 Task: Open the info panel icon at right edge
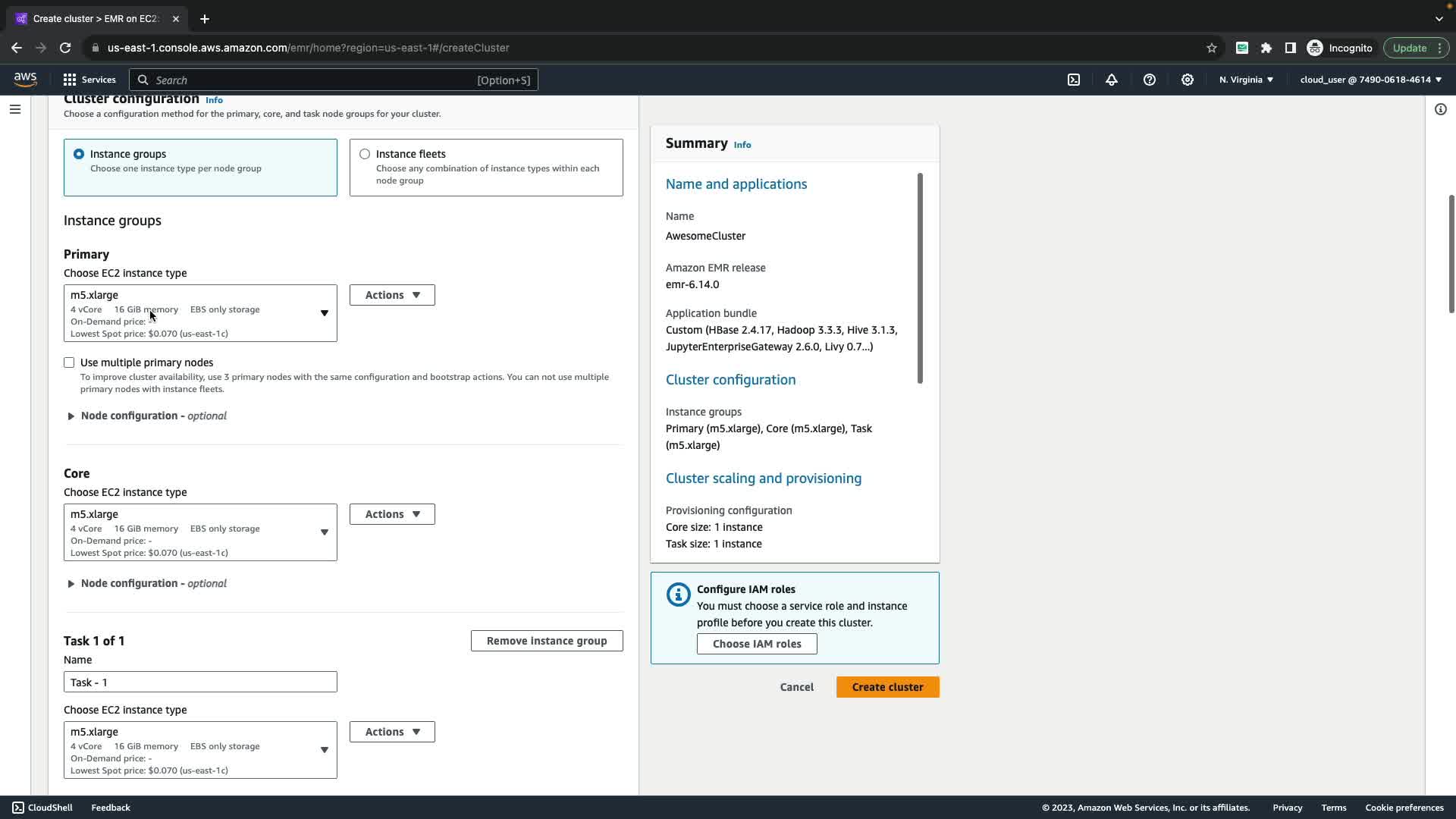pos(1441,109)
